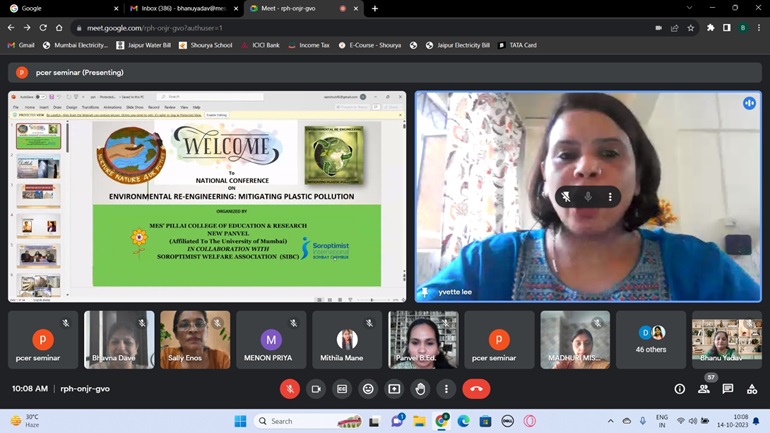Open meeting details info icon
The width and height of the screenshot is (770, 433).
(679, 389)
